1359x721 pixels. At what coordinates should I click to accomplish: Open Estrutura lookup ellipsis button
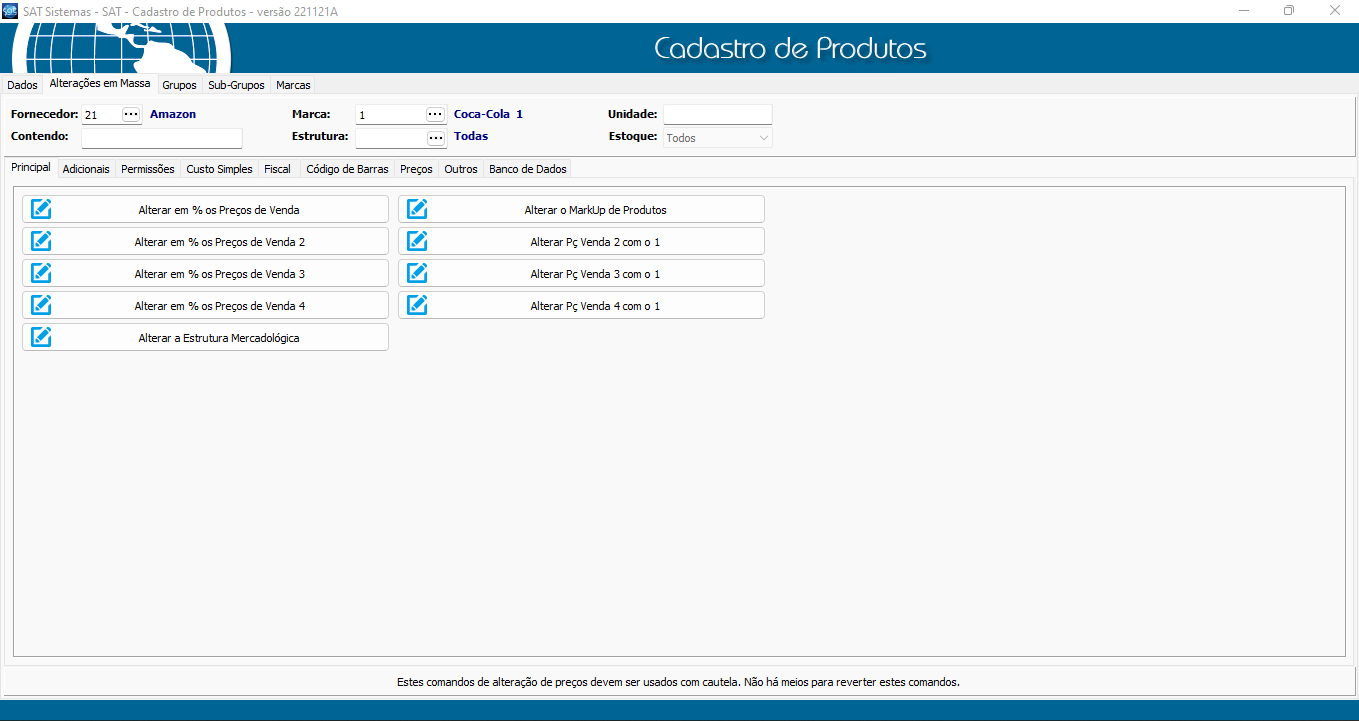tap(435, 138)
